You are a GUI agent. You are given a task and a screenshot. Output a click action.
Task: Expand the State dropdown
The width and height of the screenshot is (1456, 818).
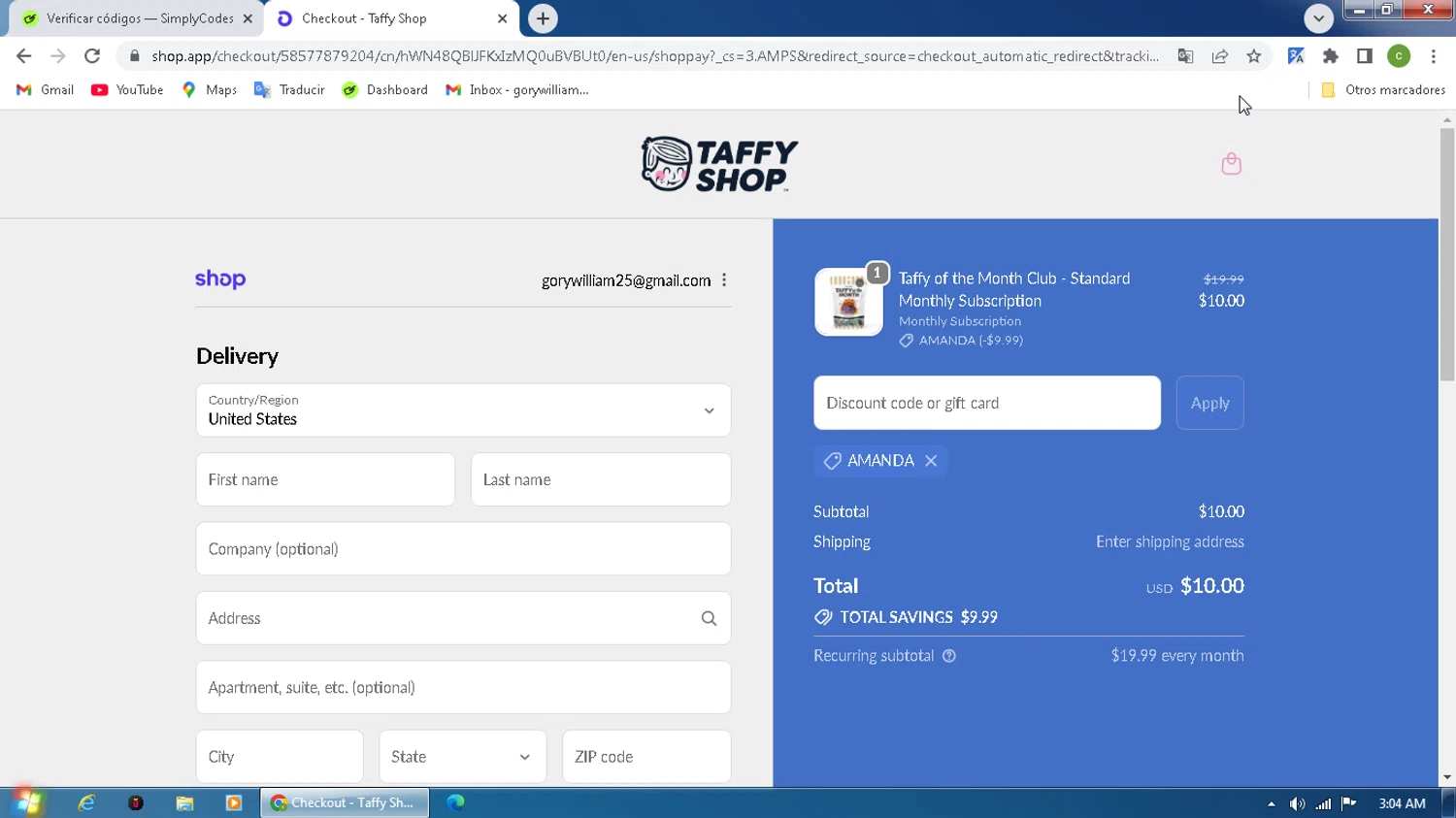(463, 757)
